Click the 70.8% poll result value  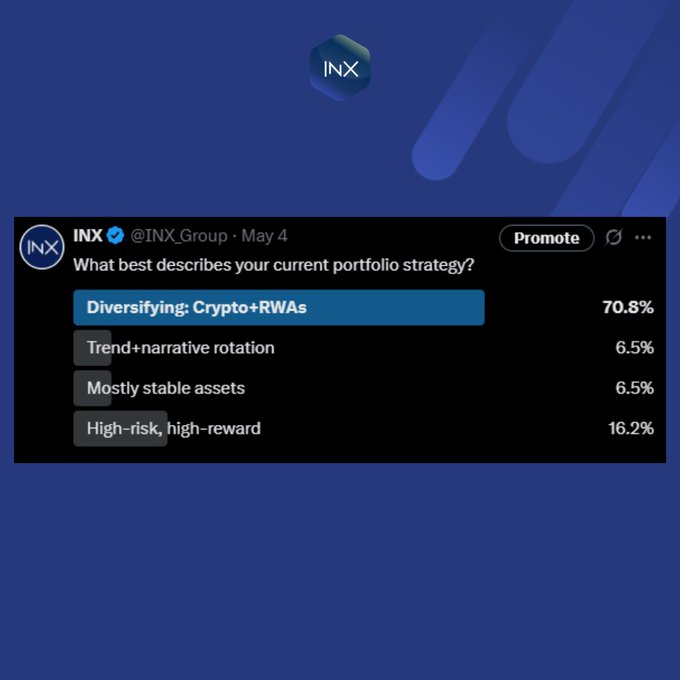pyautogui.click(x=627, y=308)
